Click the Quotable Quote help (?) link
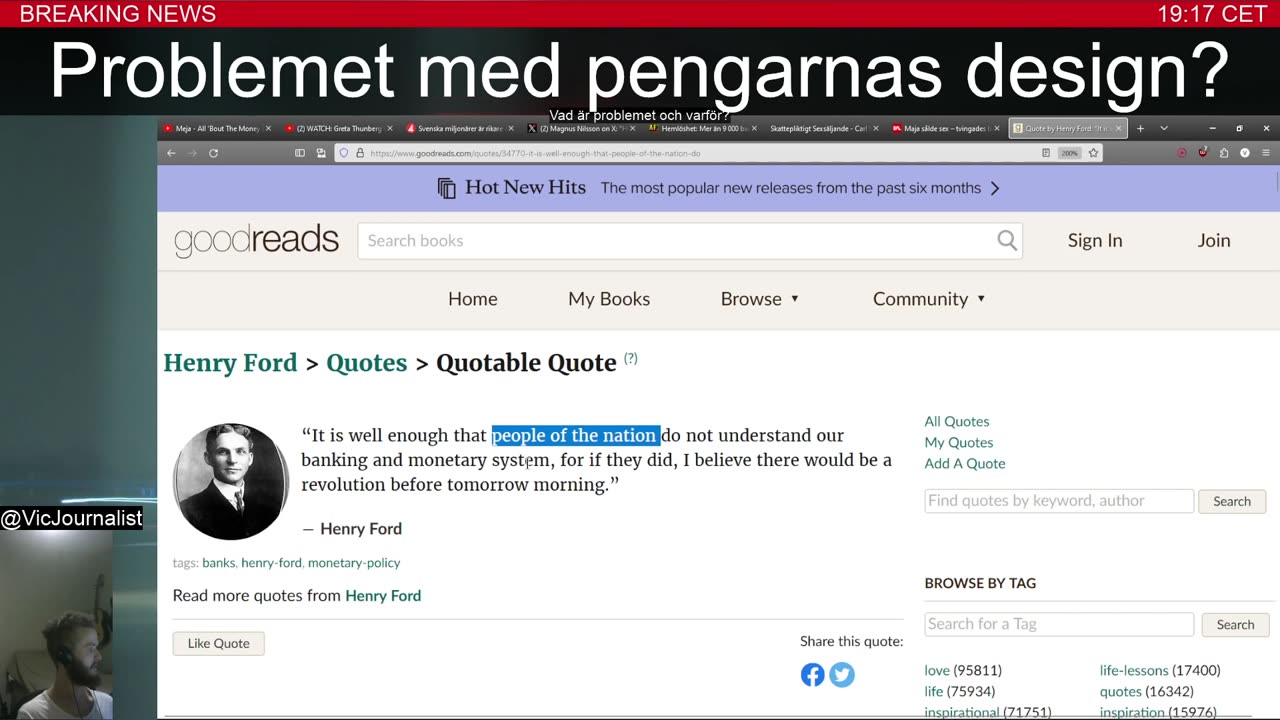Viewport: 1280px width, 720px height. 630,358
